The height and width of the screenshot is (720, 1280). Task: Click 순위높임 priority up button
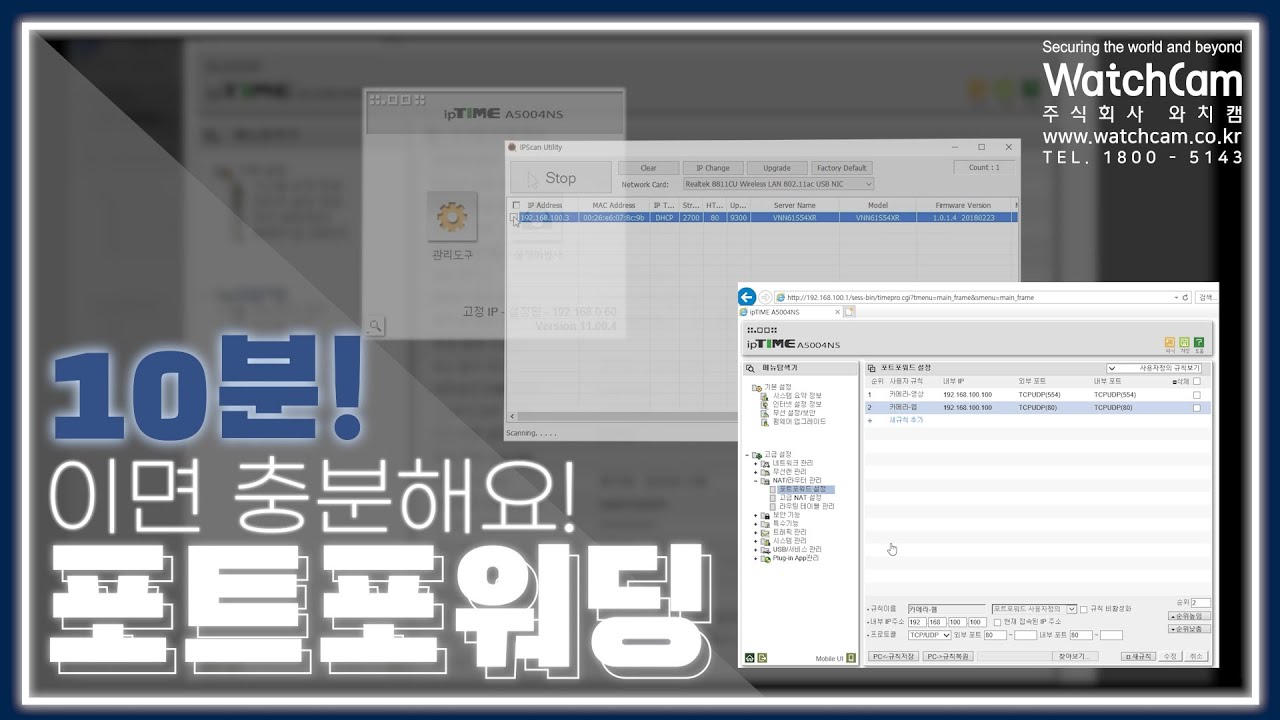pyautogui.click(x=1189, y=616)
